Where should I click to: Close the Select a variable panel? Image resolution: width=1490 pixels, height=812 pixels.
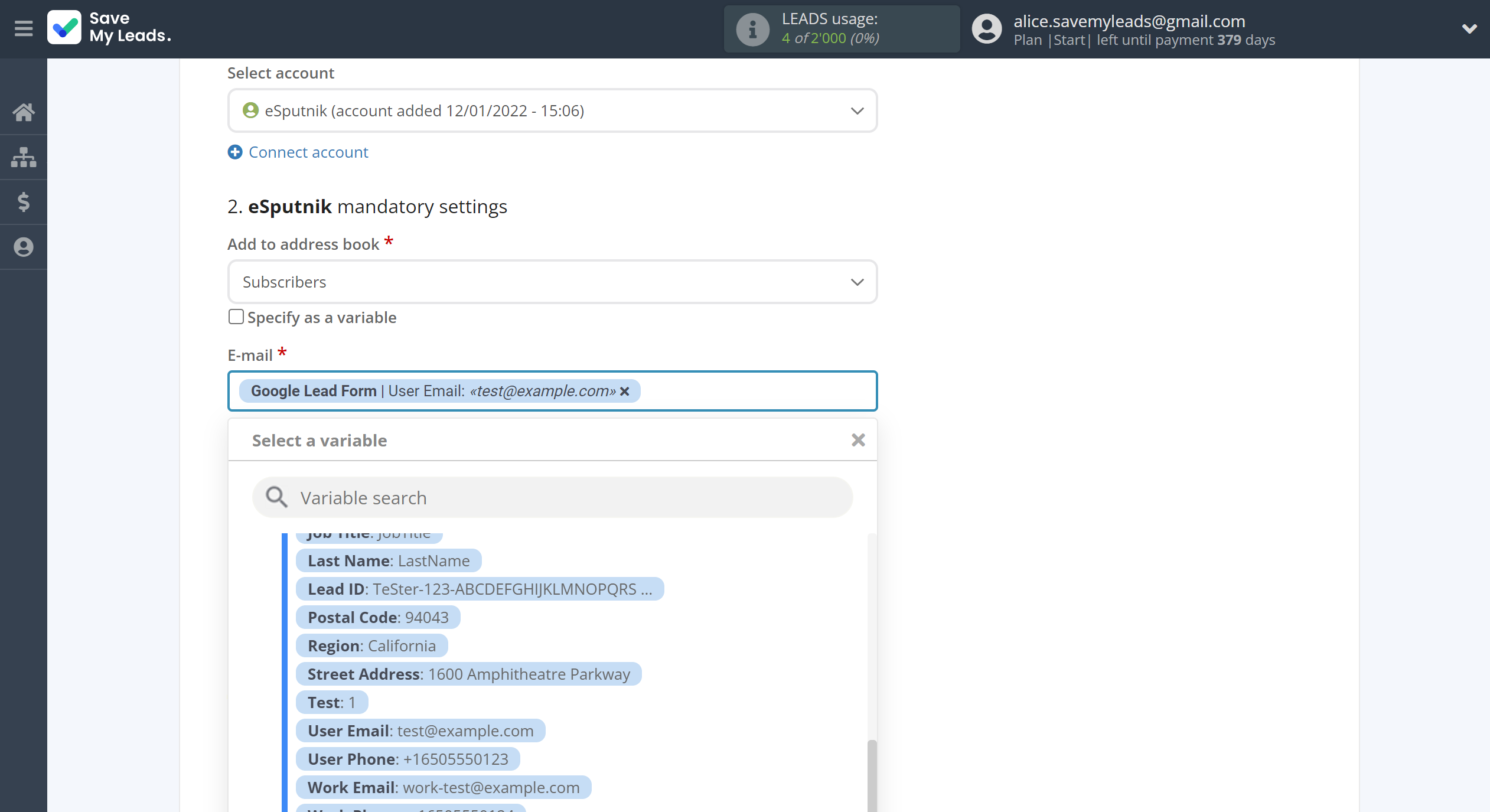(858, 440)
